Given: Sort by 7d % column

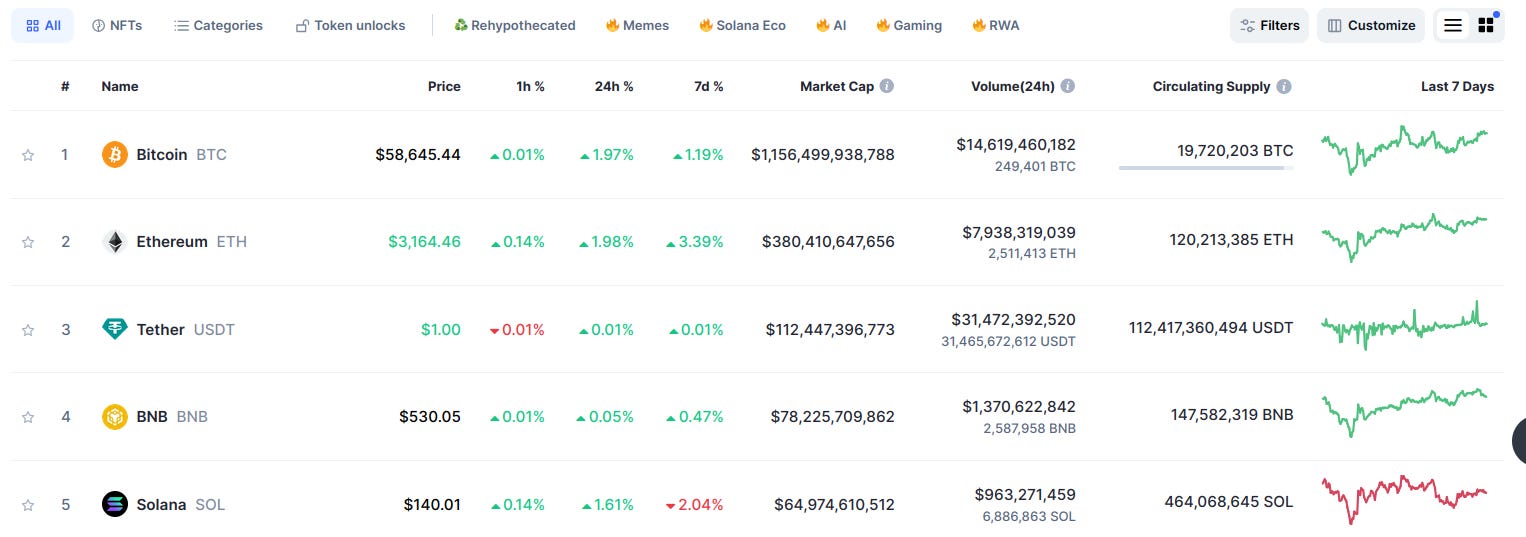Looking at the screenshot, I should click(708, 86).
